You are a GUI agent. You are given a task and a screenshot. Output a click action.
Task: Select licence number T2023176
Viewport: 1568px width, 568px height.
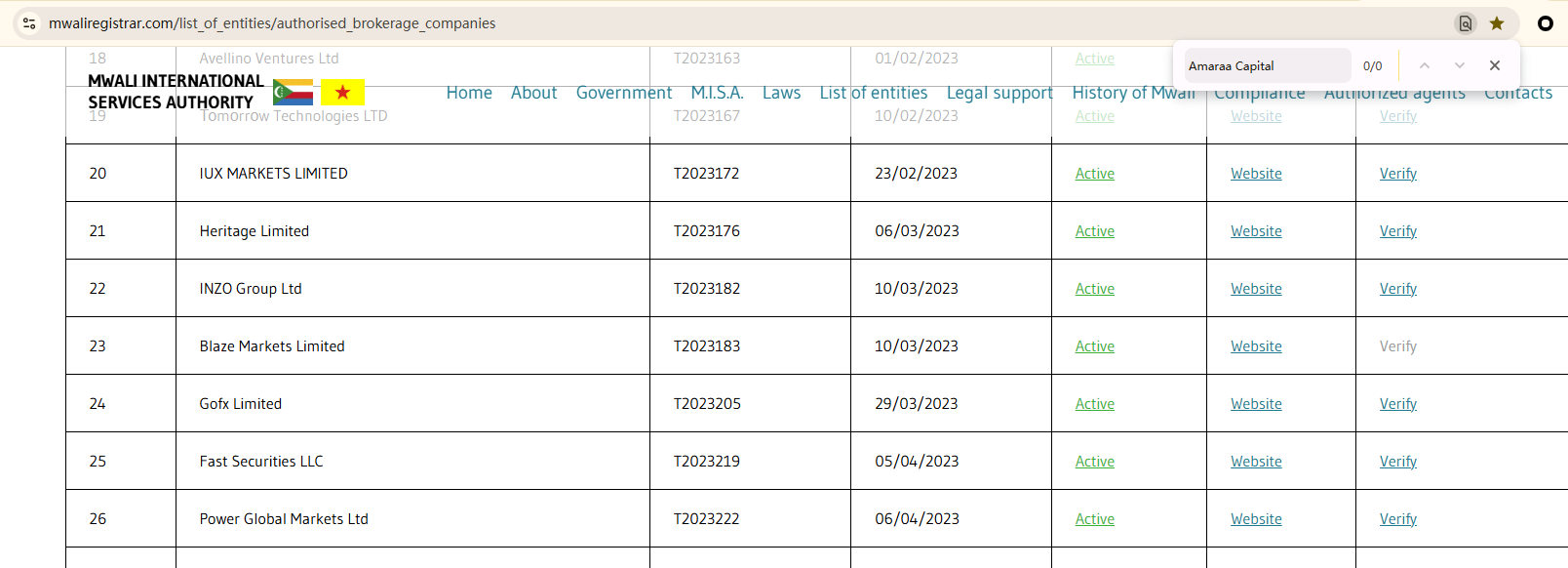click(706, 231)
